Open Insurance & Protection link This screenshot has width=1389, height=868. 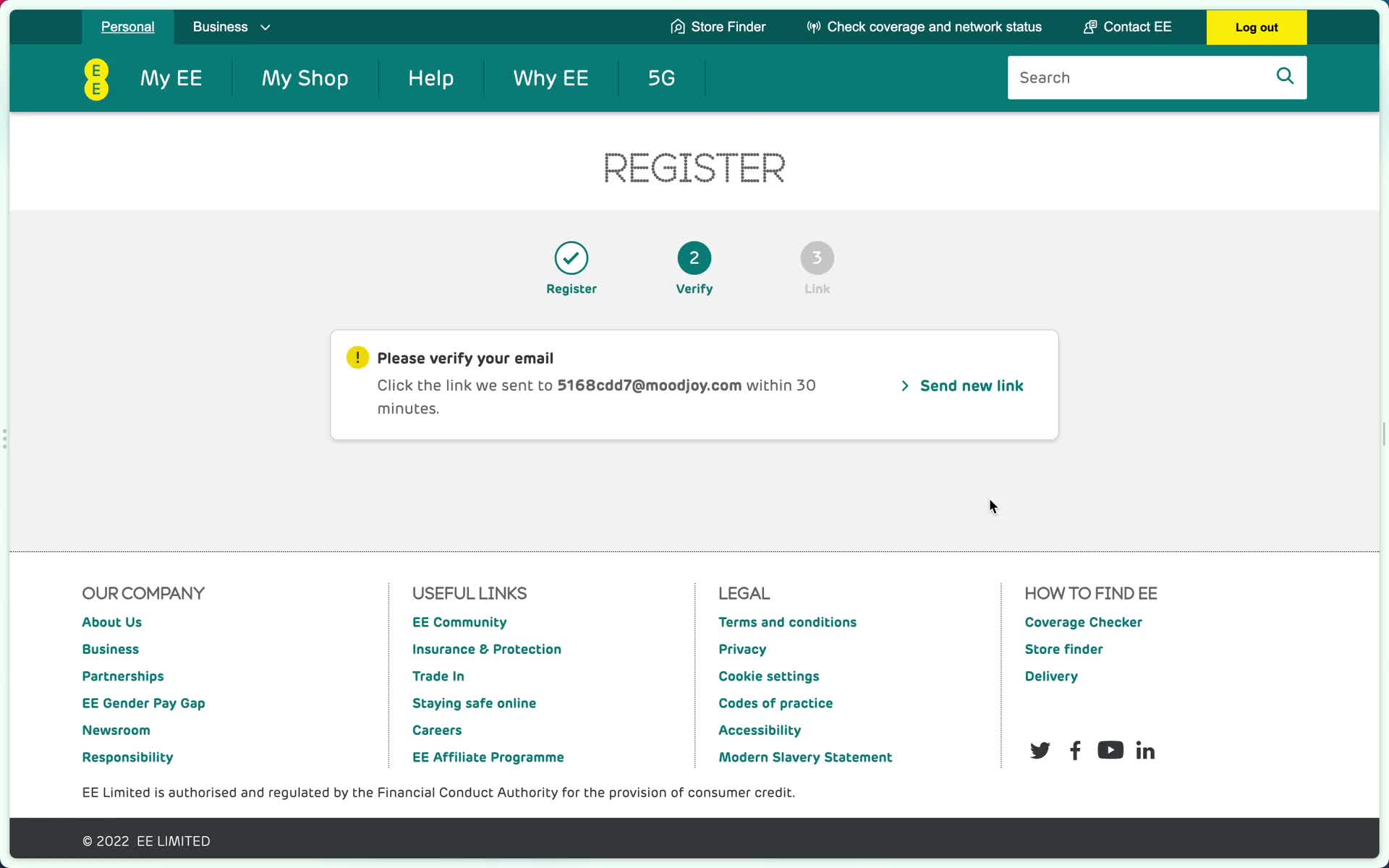coord(487,649)
